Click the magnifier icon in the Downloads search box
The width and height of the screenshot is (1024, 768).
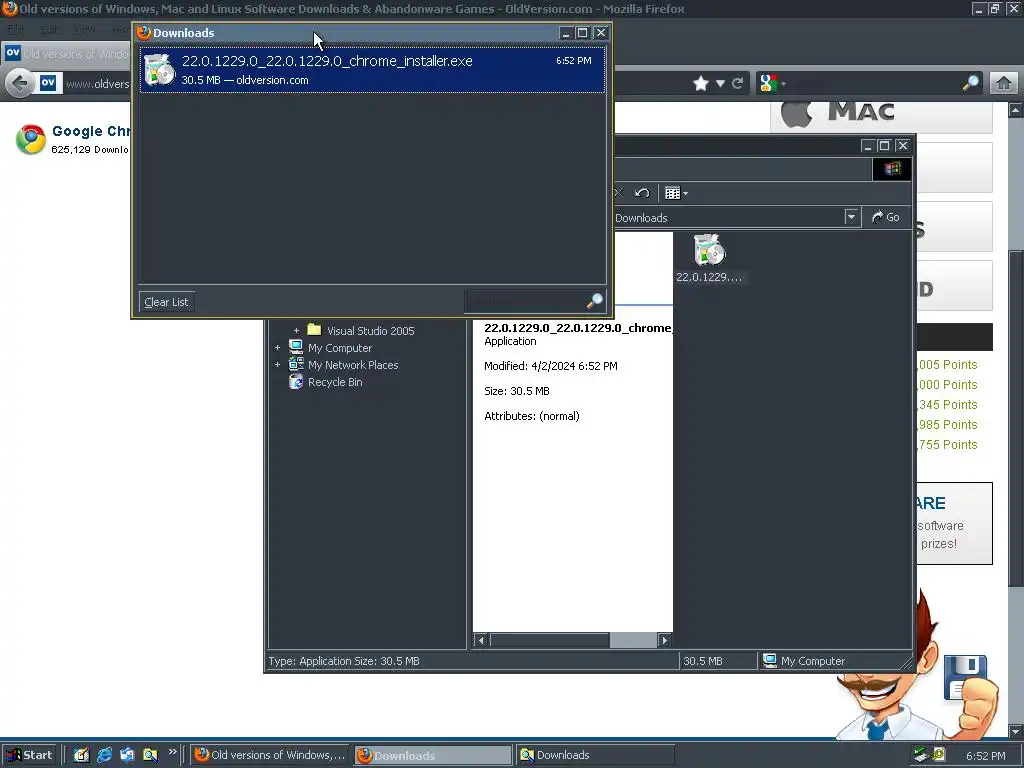click(594, 301)
